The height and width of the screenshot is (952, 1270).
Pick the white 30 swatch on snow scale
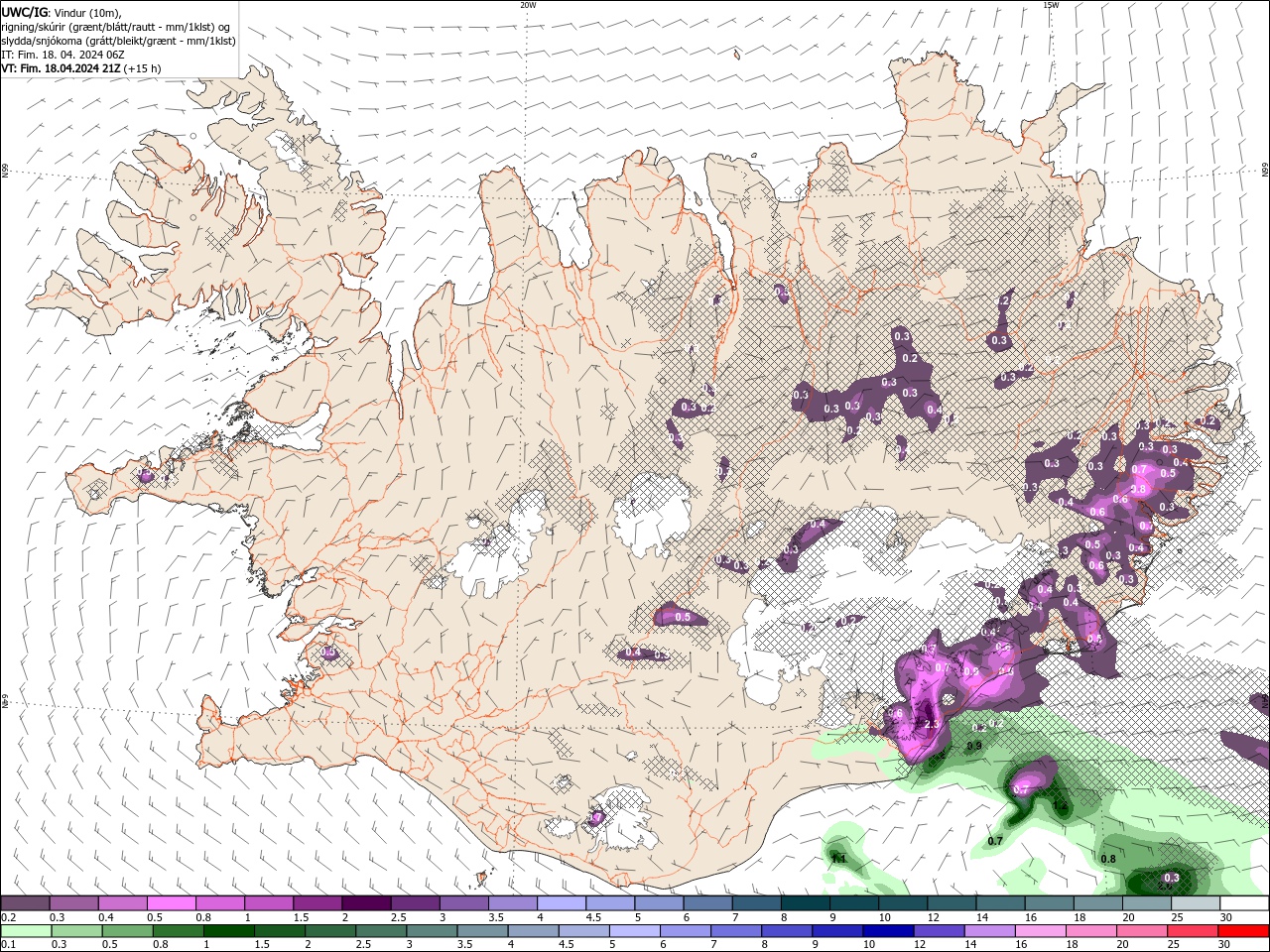tap(1243, 903)
